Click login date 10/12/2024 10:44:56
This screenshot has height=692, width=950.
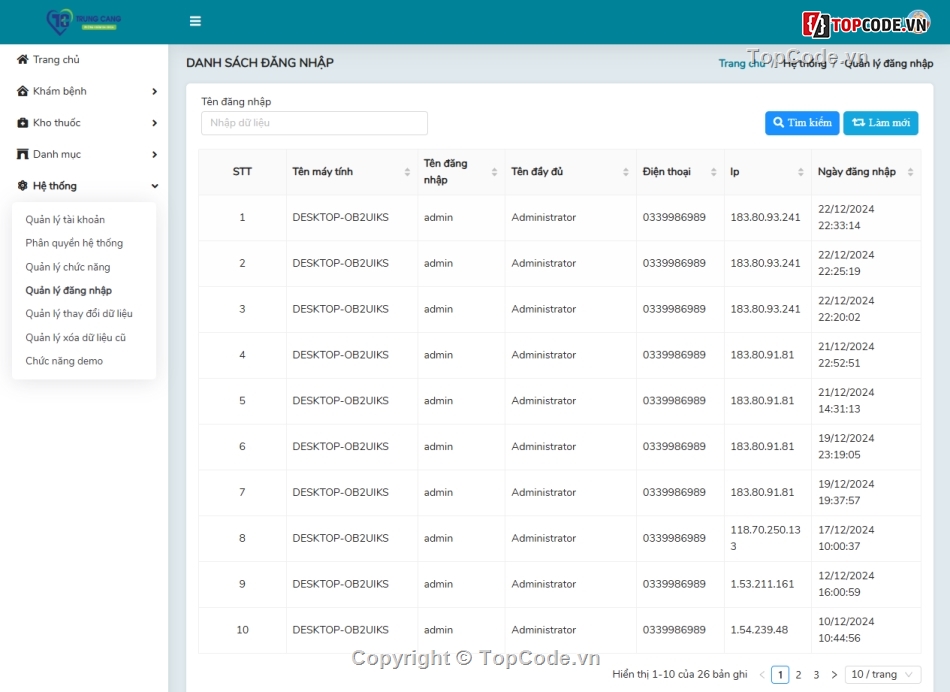(846, 630)
